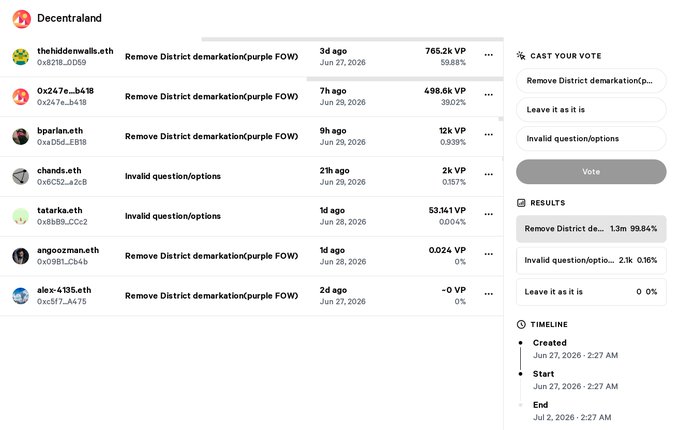Click 765.2k VP voting power value
This screenshot has width=679, height=430.
tap(445, 51)
